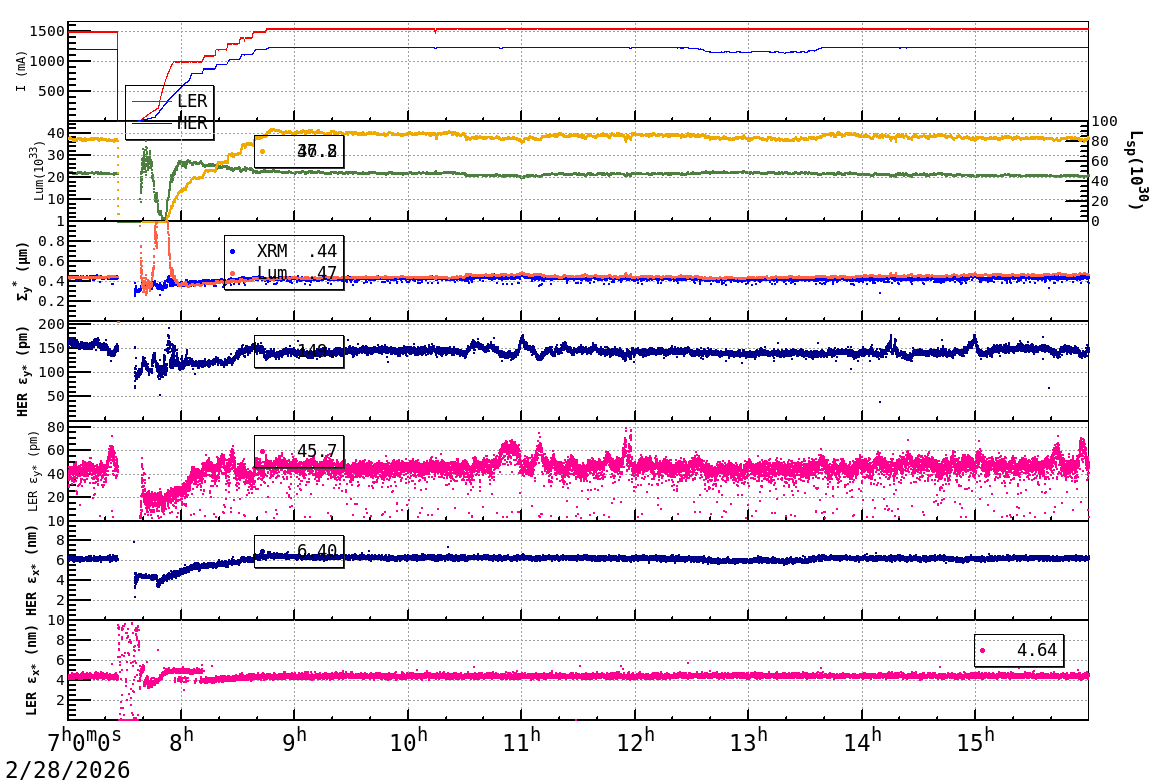Select the "HER εy* (pm)" axis label
This screenshot has width=1160, height=782.
pyautogui.click(x=22, y=371)
